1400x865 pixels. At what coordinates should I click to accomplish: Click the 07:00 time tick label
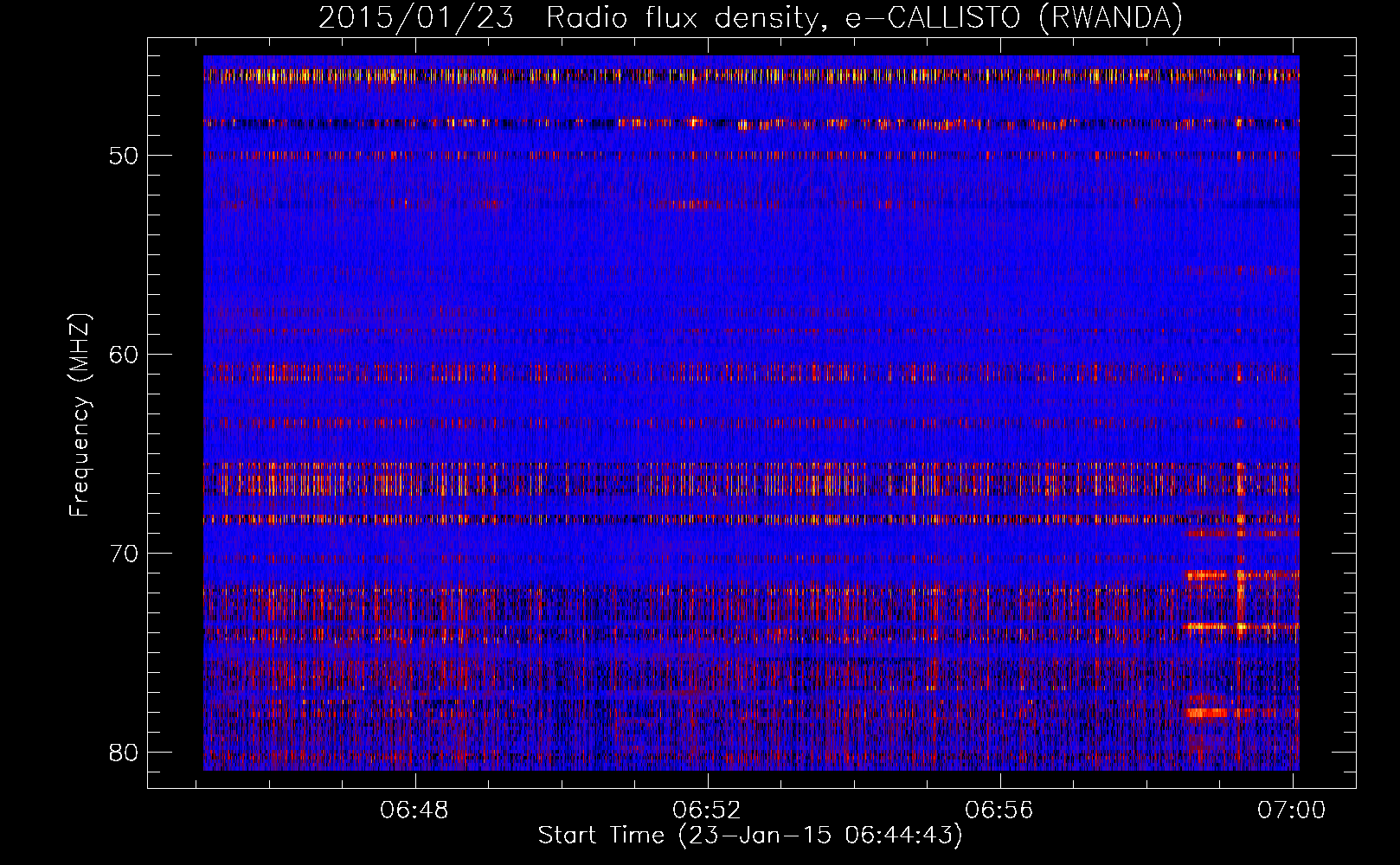coord(1292,810)
